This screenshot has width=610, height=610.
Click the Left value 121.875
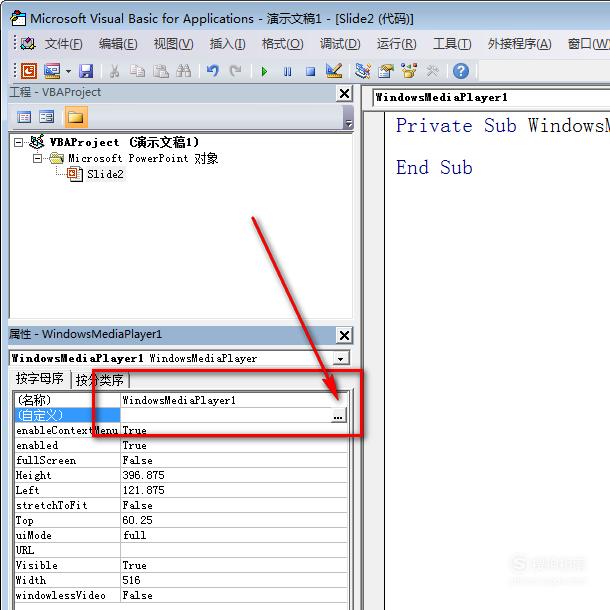pyautogui.click(x=233, y=490)
